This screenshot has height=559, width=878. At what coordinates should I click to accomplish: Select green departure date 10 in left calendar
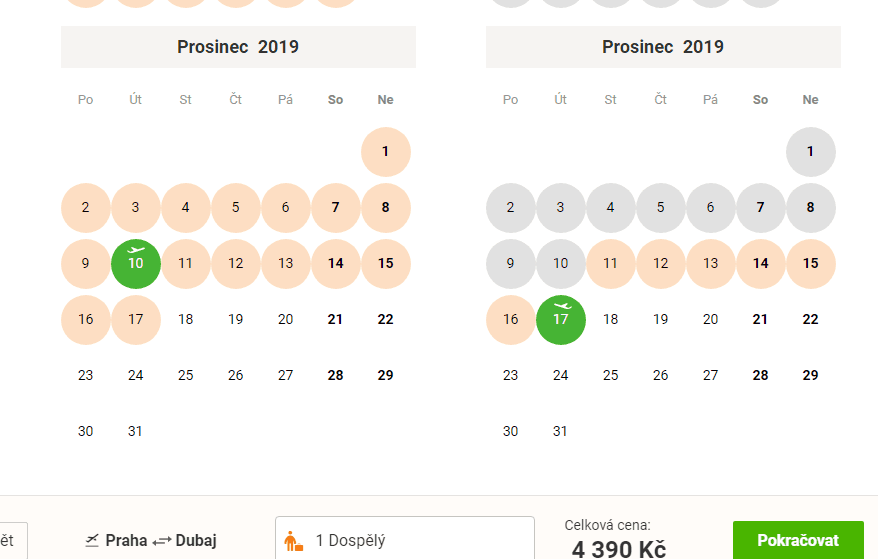[136, 264]
